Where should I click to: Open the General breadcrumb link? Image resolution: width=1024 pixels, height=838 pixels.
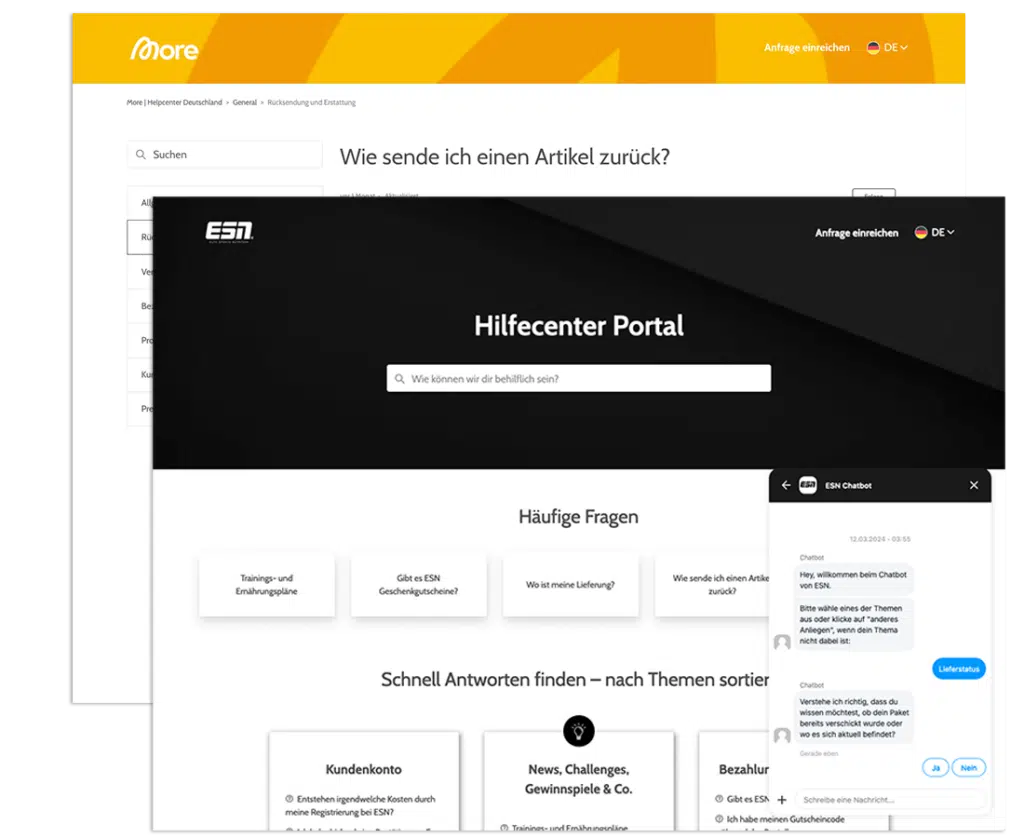244,103
